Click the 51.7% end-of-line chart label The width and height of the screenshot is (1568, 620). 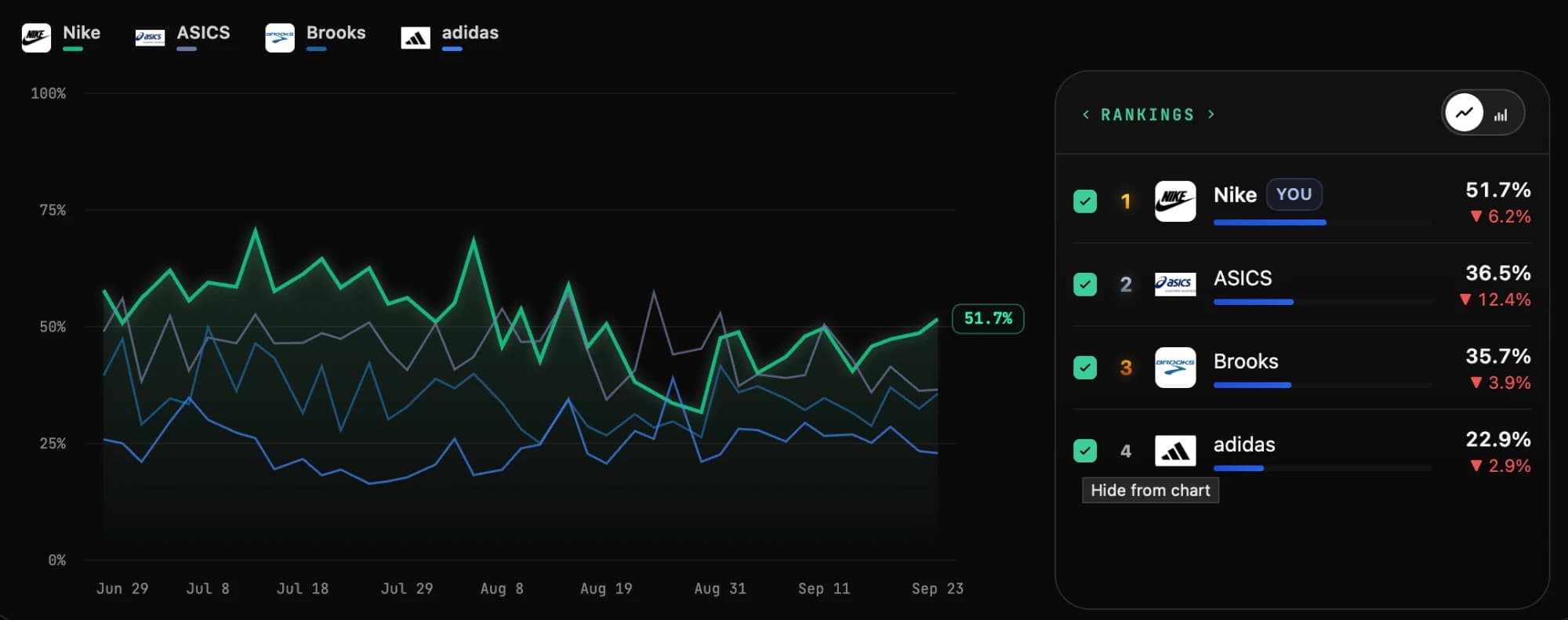pos(988,318)
